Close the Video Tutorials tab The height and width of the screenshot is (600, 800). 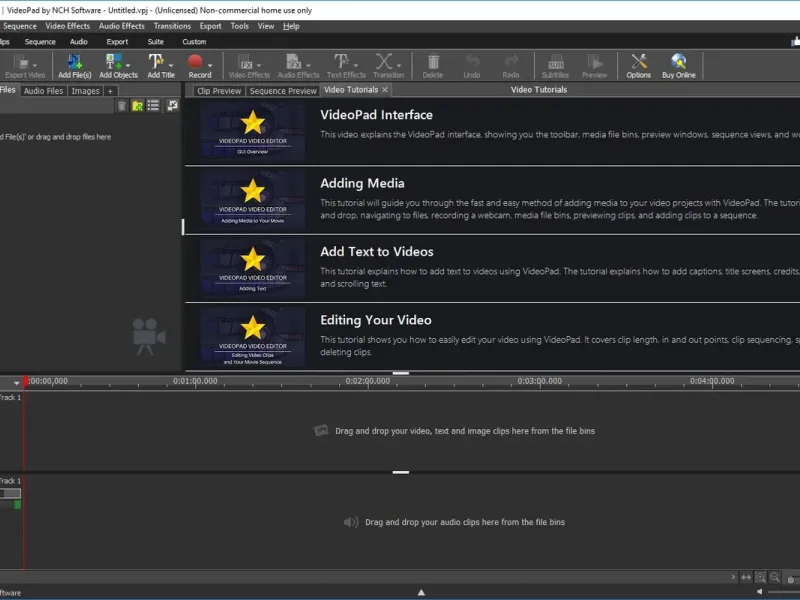coord(385,90)
